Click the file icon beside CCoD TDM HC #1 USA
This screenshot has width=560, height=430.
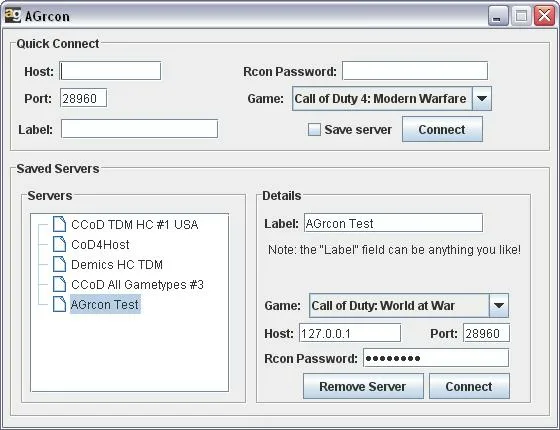59,224
